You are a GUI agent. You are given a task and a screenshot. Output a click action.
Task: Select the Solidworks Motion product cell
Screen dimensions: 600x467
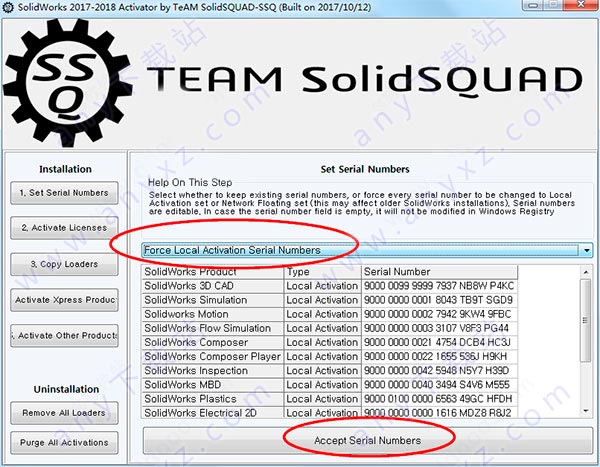pos(213,314)
